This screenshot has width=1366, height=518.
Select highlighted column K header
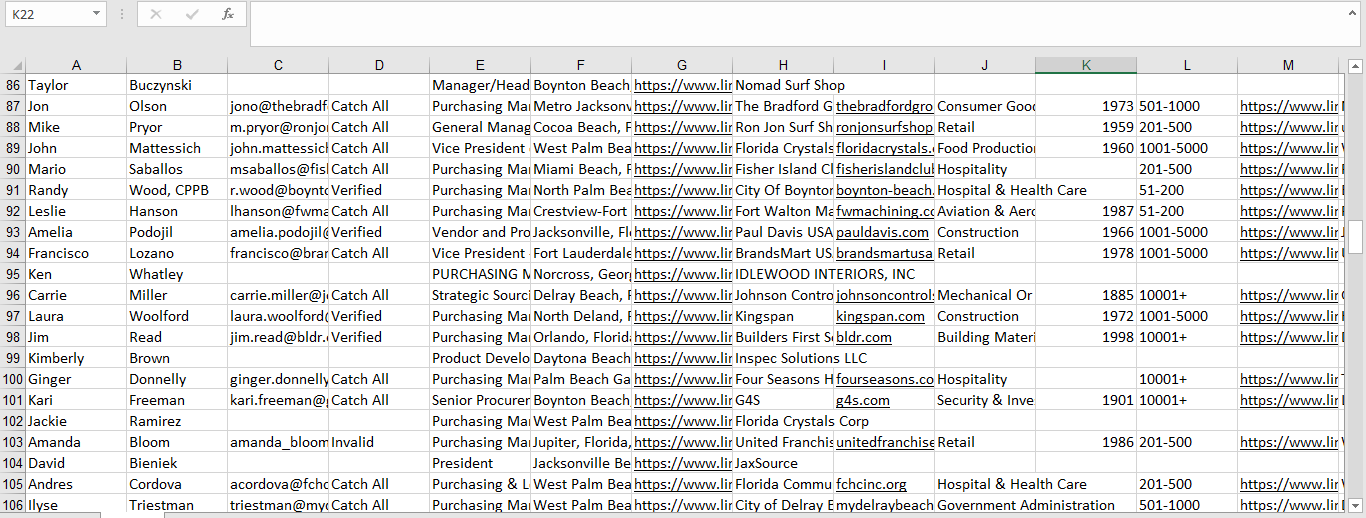click(1086, 65)
